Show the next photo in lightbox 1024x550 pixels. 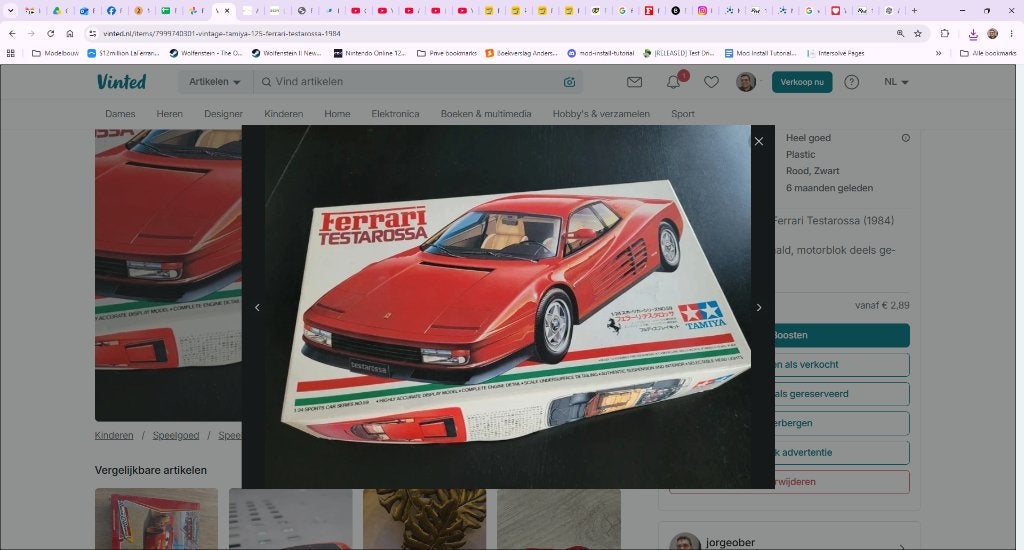(758, 307)
